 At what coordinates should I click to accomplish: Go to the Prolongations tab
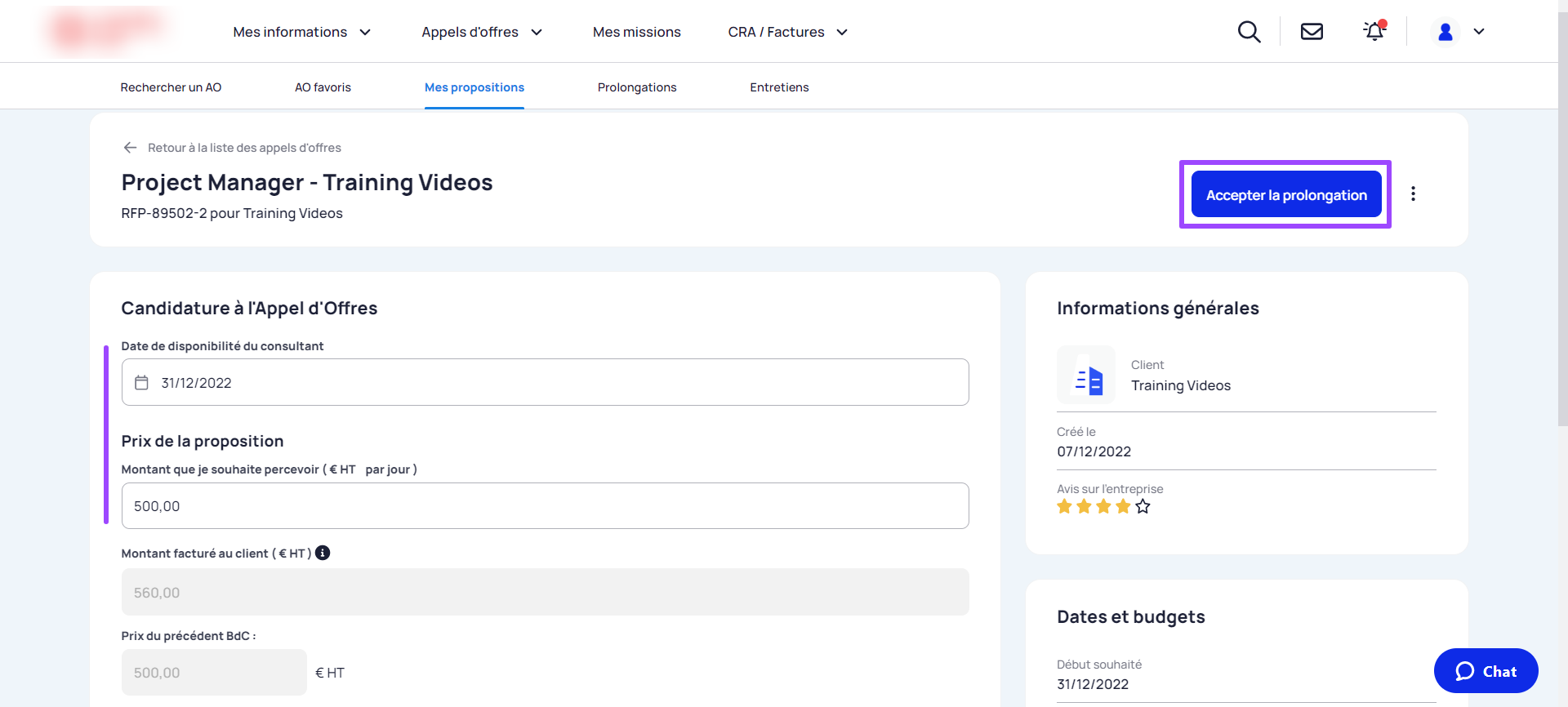637,87
